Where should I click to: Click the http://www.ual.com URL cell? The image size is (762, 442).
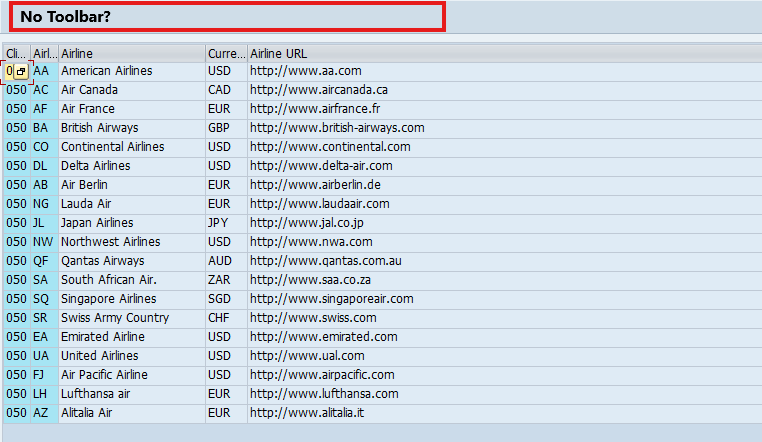pos(504,356)
